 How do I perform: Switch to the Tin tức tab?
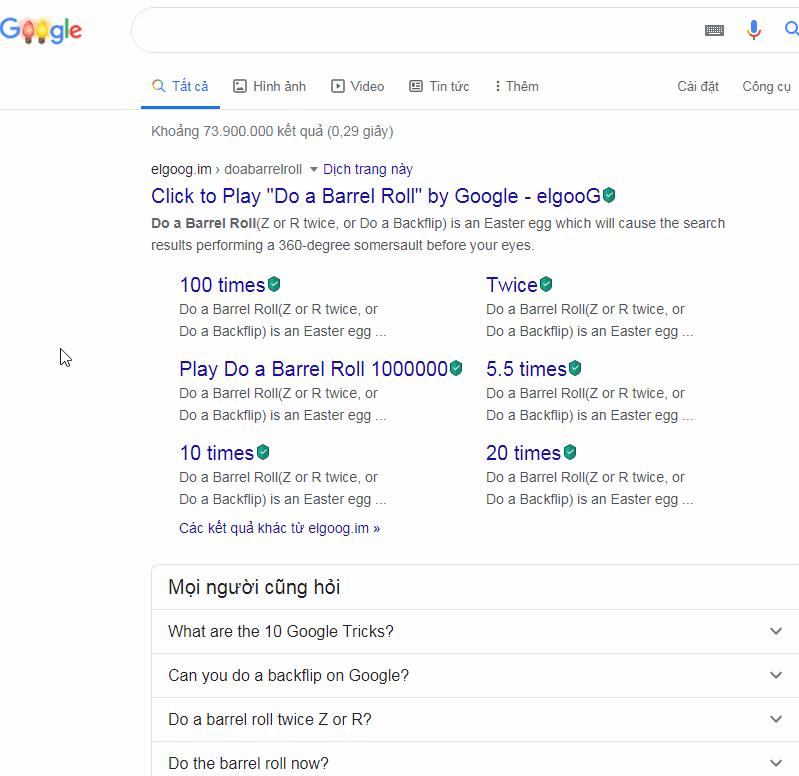point(439,86)
